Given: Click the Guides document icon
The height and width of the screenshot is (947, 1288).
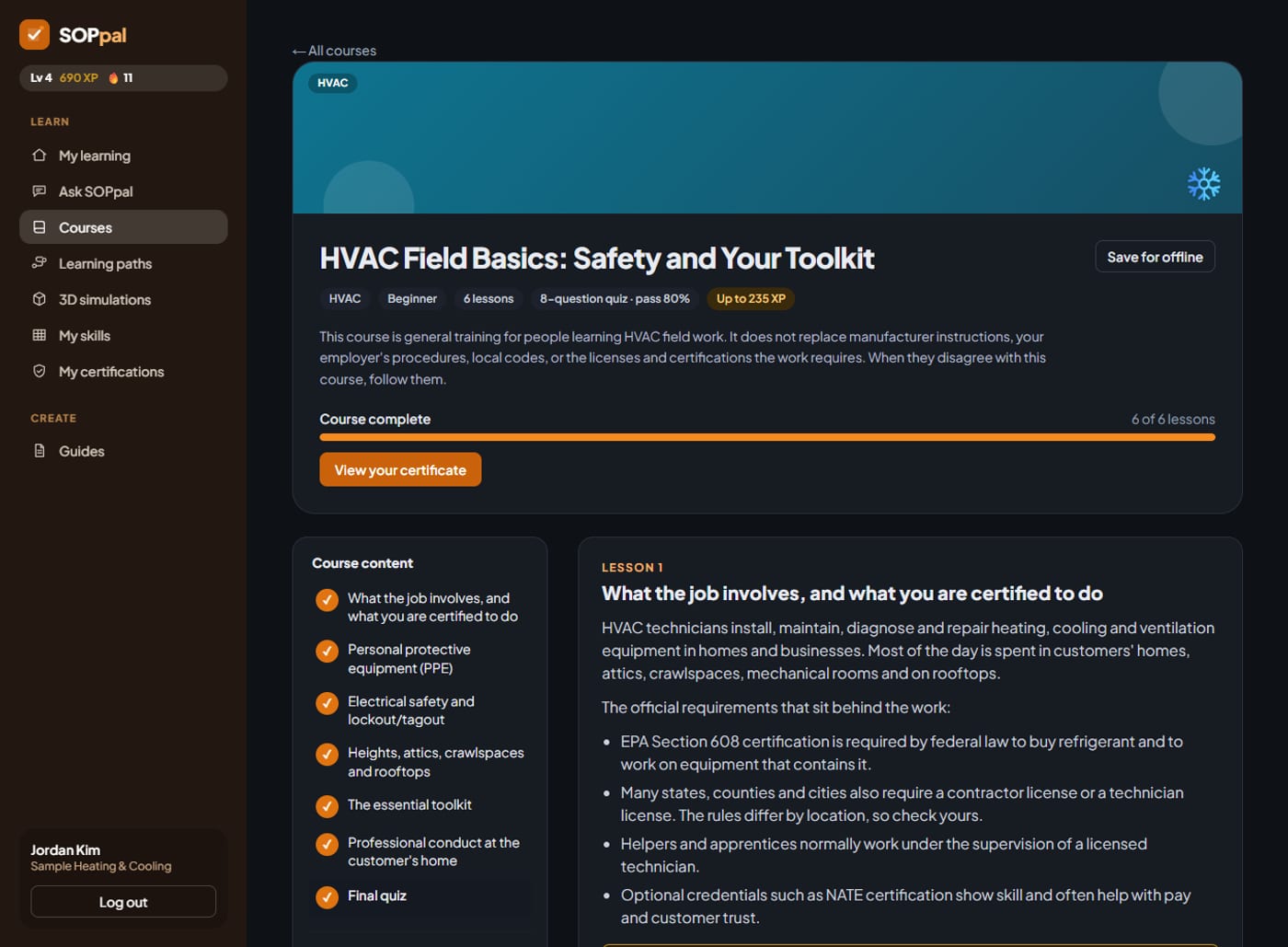Looking at the screenshot, I should [x=39, y=451].
